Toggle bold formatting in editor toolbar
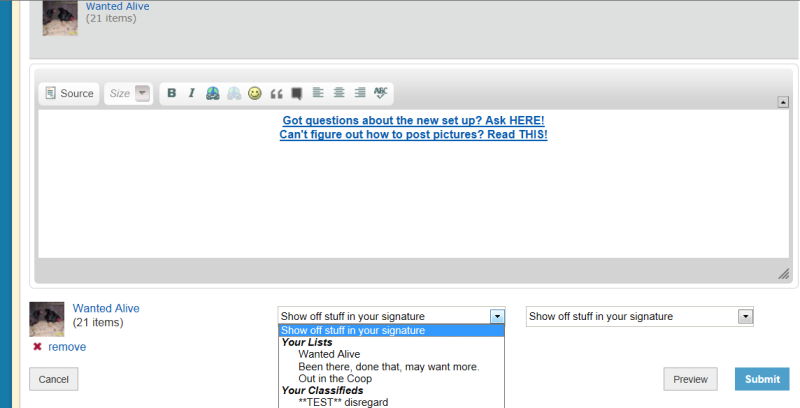Screen dimensions: 800x408 [172, 93]
